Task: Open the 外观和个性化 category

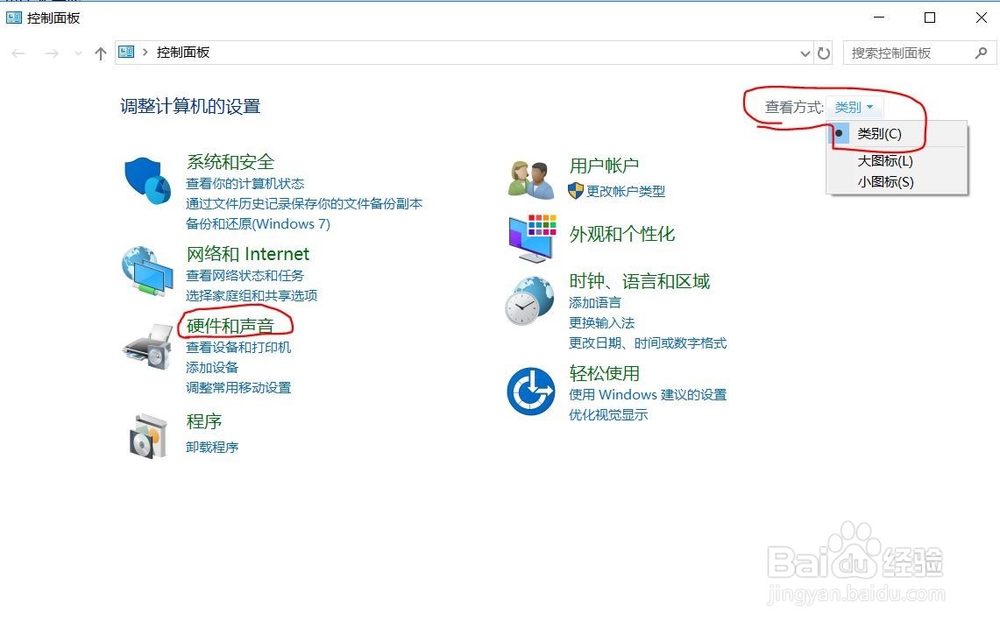Action: click(622, 234)
